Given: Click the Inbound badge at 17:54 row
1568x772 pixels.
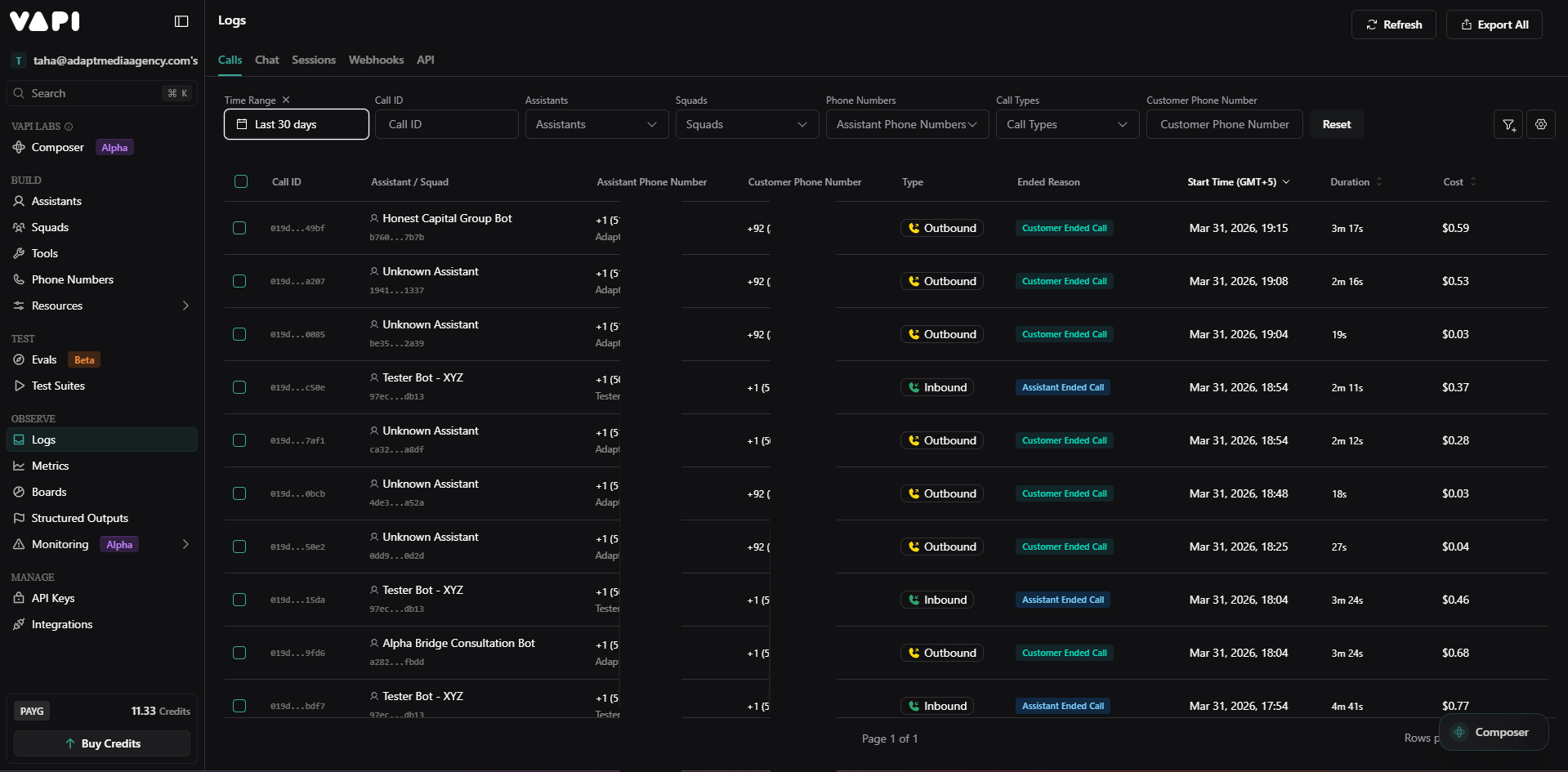Looking at the screenshot, I should coord(937,706).
